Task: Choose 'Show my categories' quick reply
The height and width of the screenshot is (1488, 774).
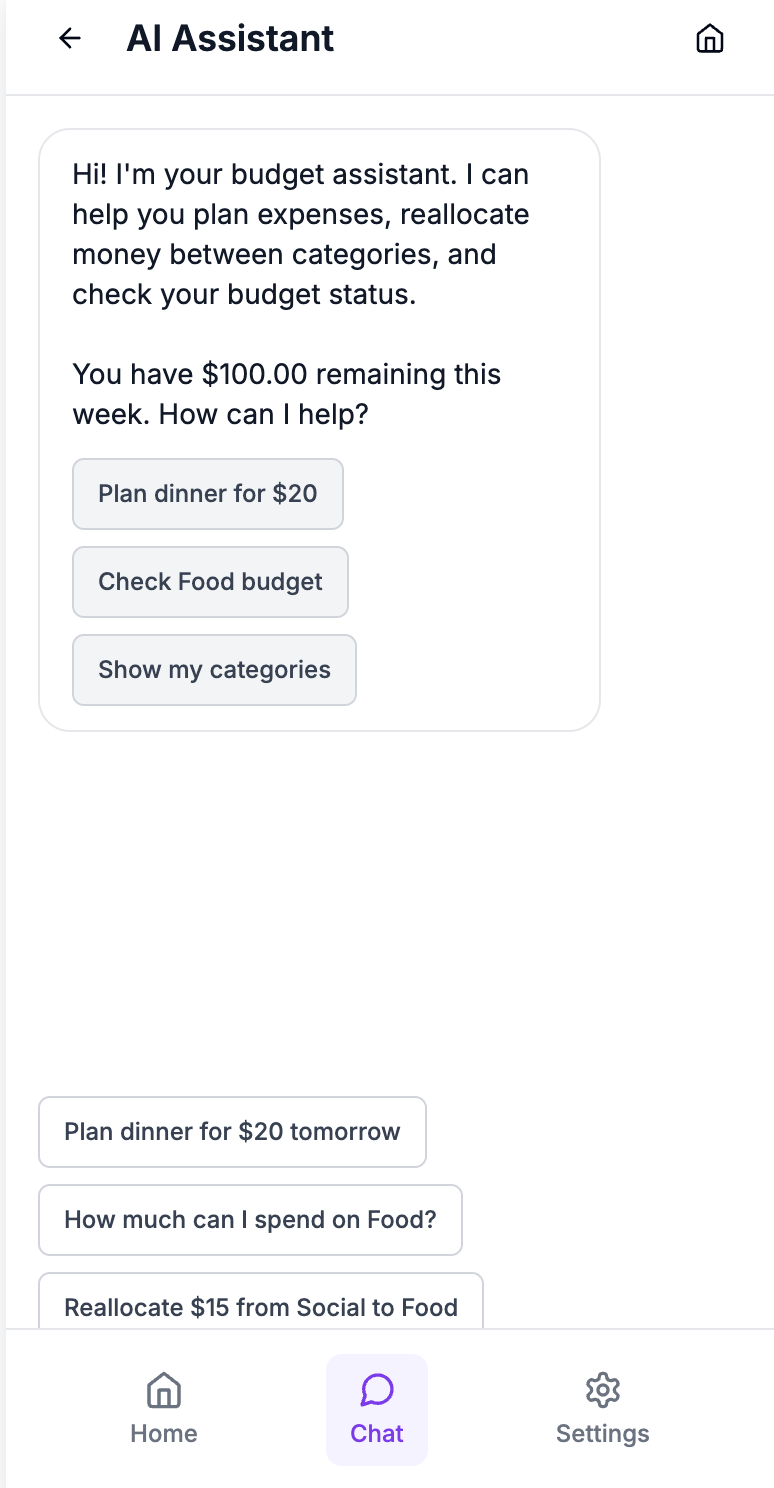Action: 214,670
